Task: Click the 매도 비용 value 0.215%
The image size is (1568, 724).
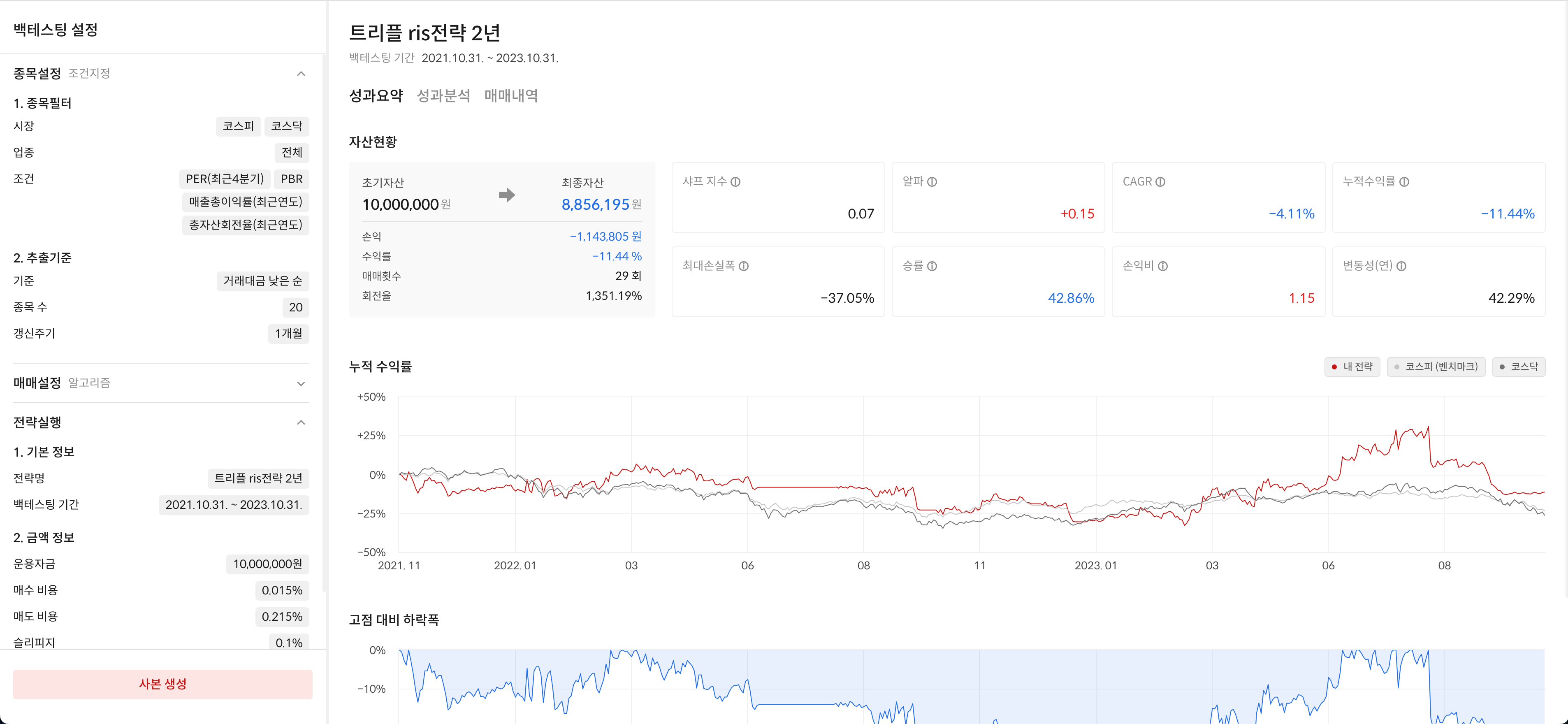Action: (282, 616)
